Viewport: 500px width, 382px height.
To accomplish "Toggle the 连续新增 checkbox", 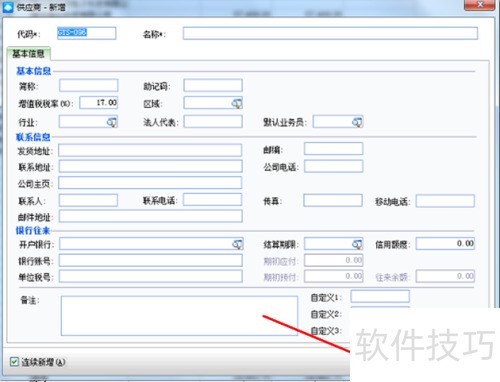I will pyautogui.click(x=14, y=361).
